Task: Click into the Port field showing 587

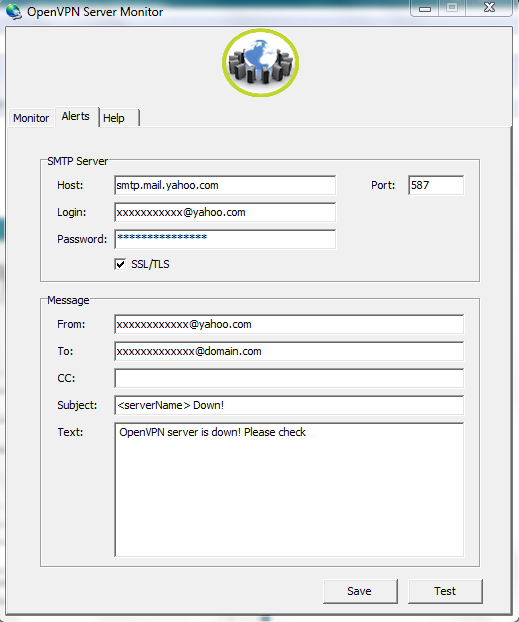Action: (x=436, y=185)
